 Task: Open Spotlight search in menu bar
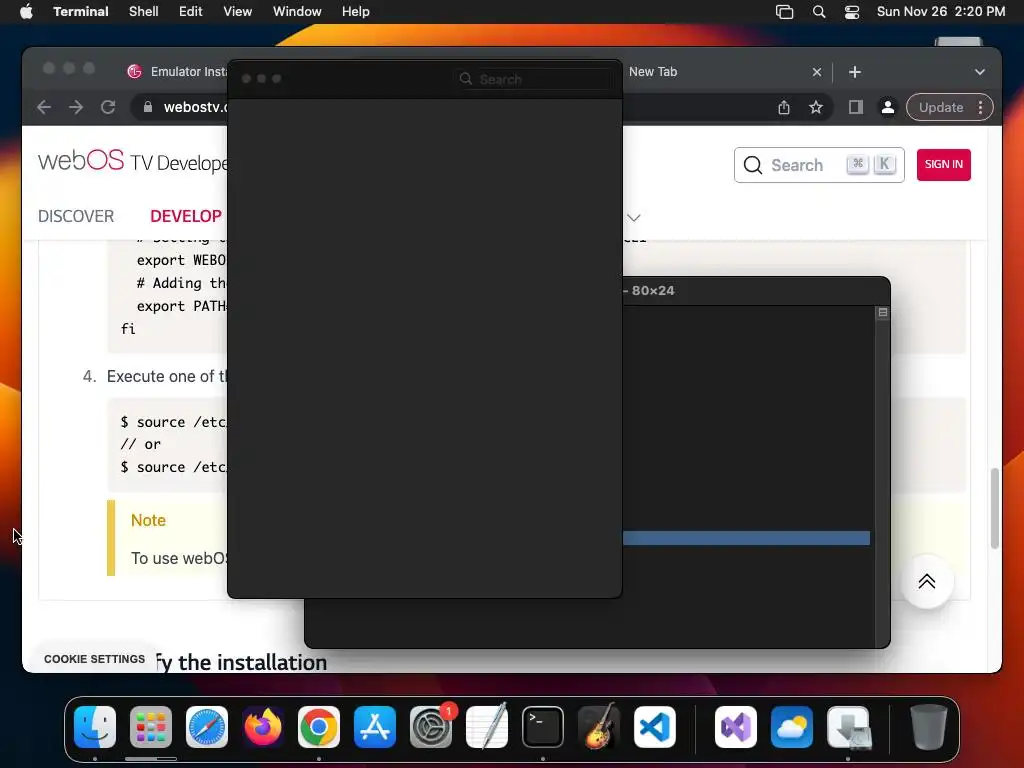tap(819, 12)
